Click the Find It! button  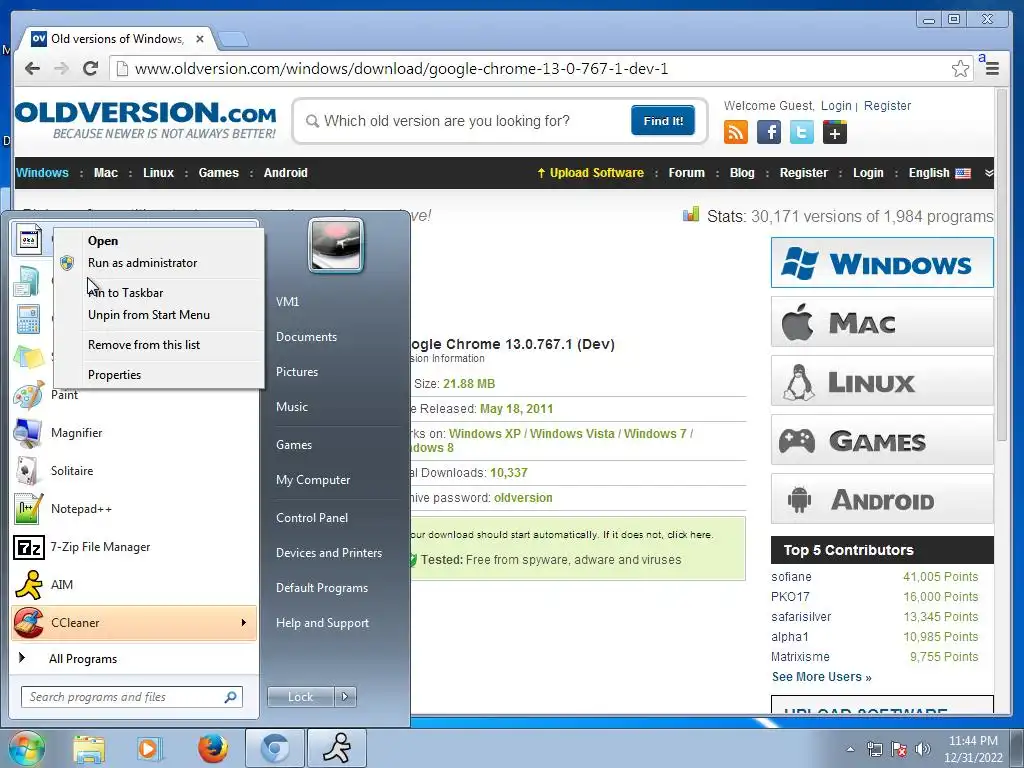[663, 121]
